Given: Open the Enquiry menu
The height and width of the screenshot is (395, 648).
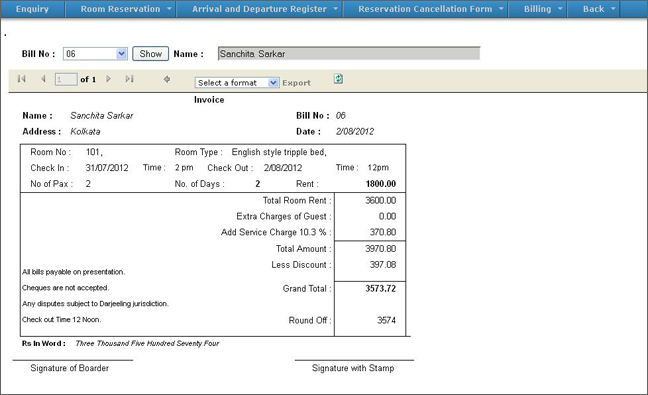Looking at the screenshot, I should click(x=32, y=9).
